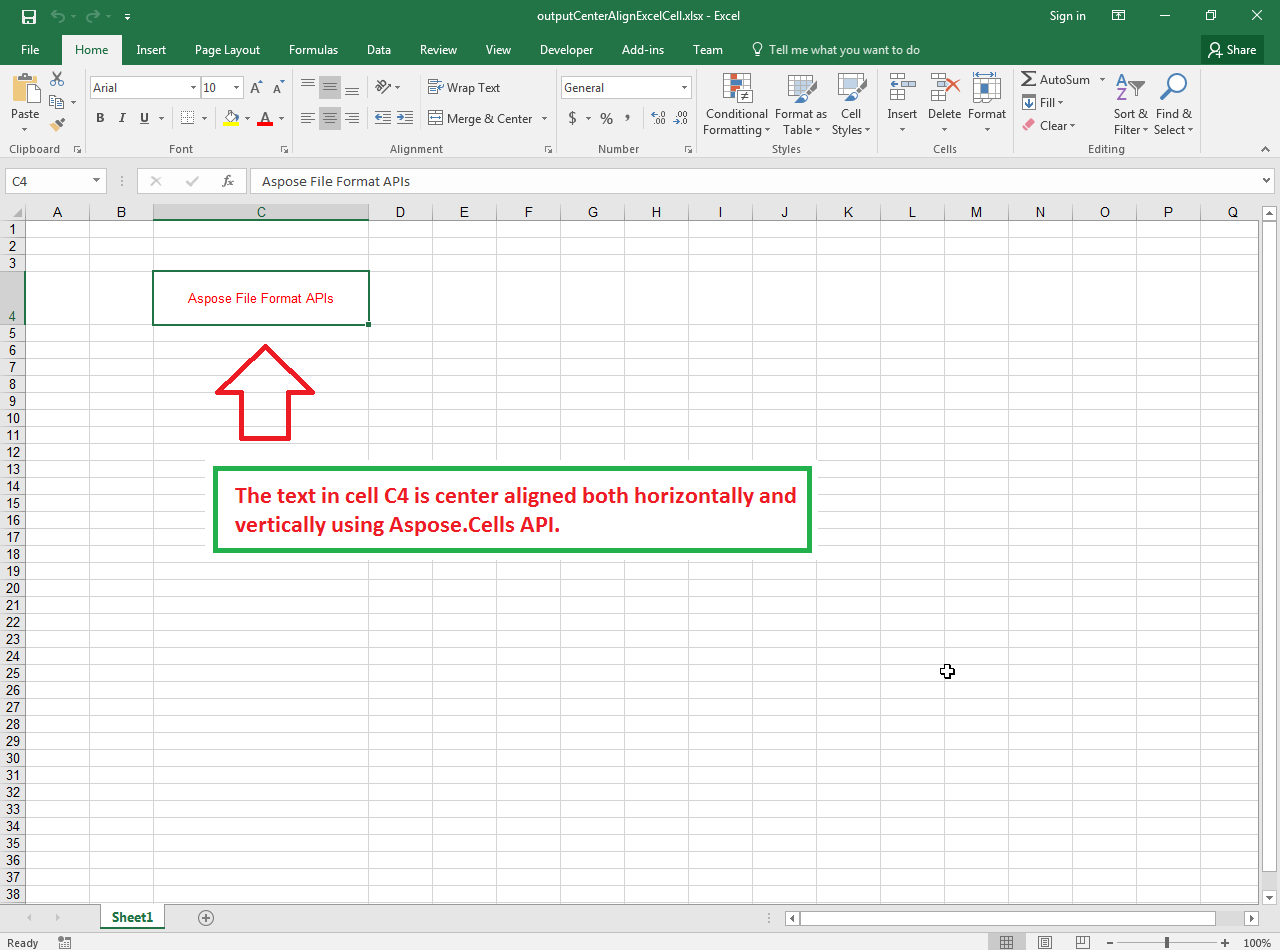This screenshot has height=950, width=1280.
Task: Click the Paste clipboard icon
Action: [25, 88]
